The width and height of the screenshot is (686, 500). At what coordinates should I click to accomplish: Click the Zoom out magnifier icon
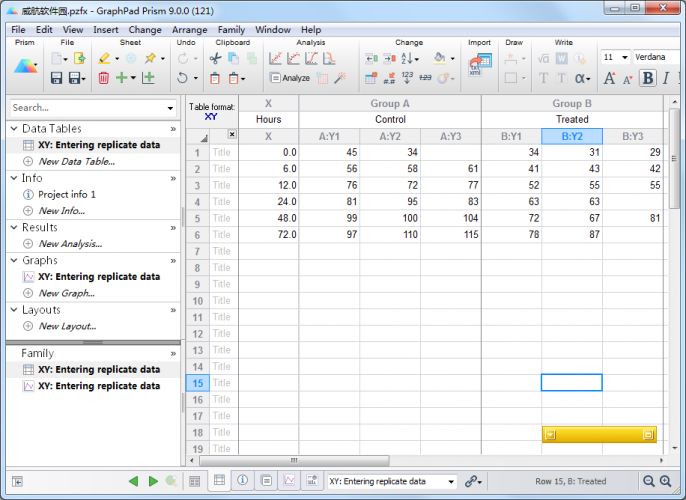[x=649, y=481]
